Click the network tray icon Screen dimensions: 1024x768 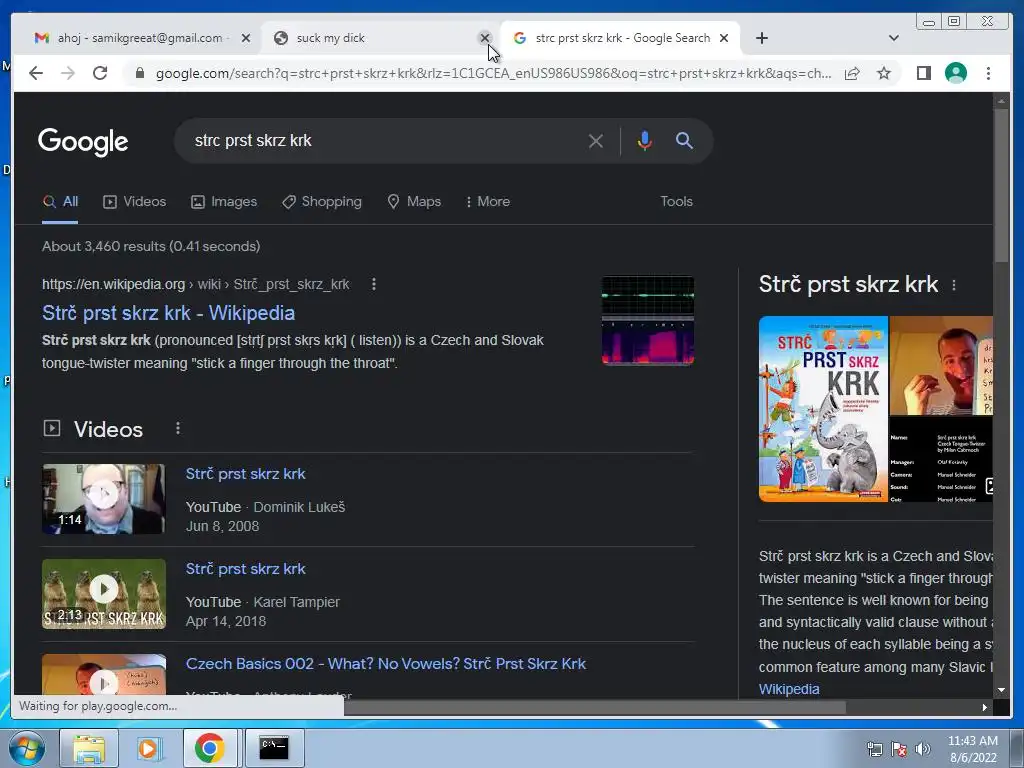point(874,749)
